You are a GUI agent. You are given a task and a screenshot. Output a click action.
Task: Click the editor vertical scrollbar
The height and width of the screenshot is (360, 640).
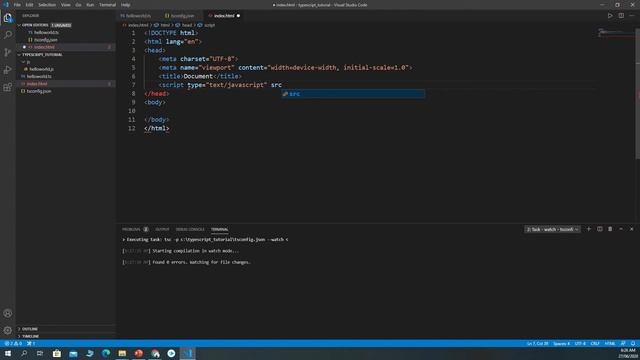637,94
